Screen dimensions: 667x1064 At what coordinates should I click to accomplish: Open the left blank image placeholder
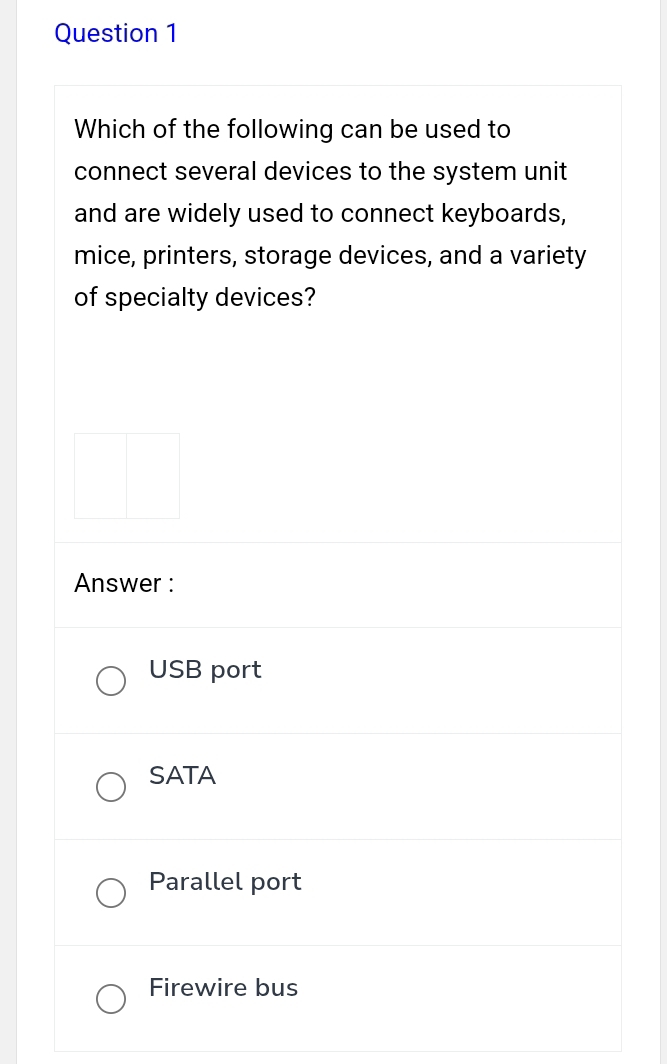100,476
